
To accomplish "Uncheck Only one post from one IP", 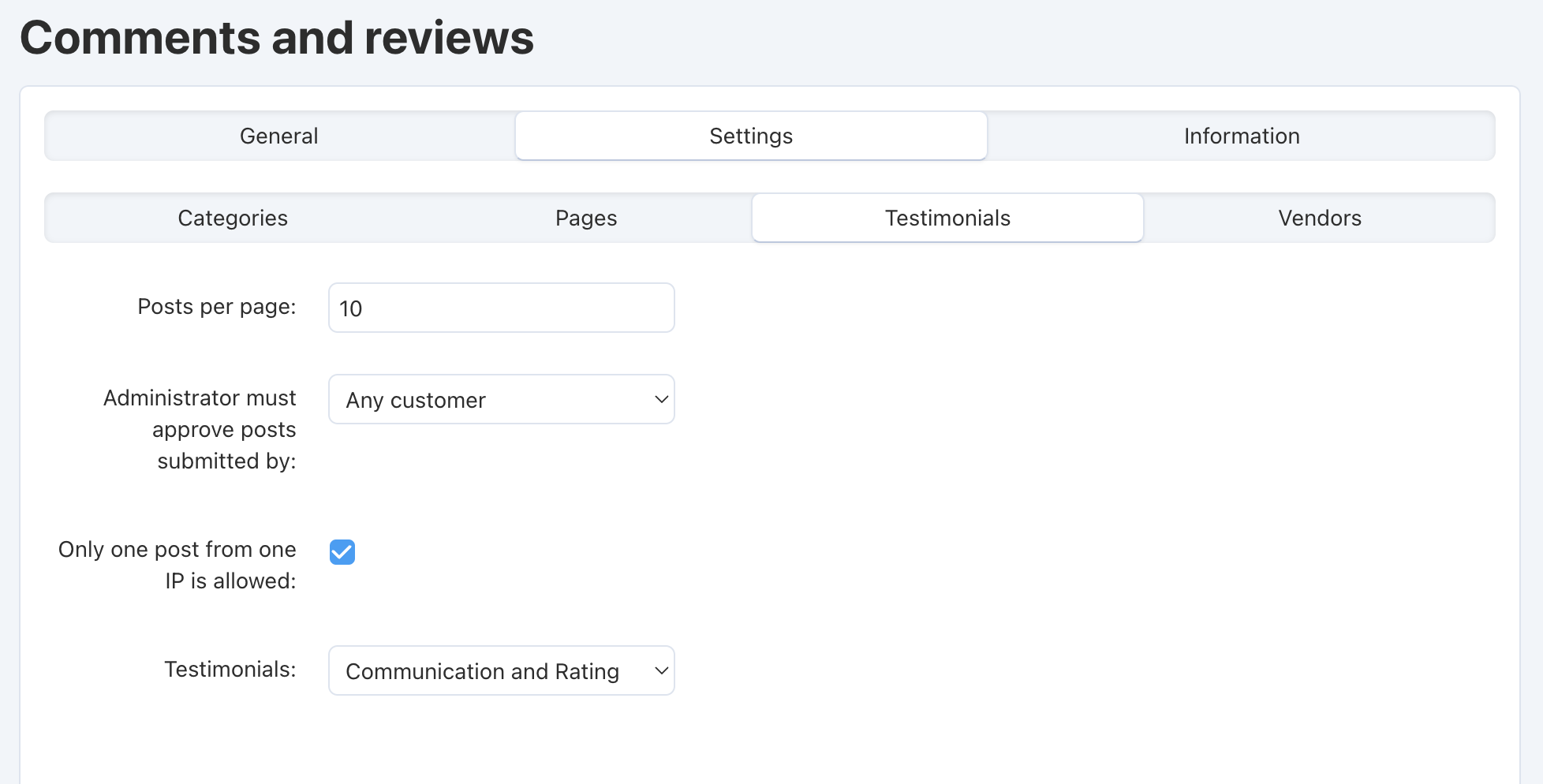I will coord(342,552).
